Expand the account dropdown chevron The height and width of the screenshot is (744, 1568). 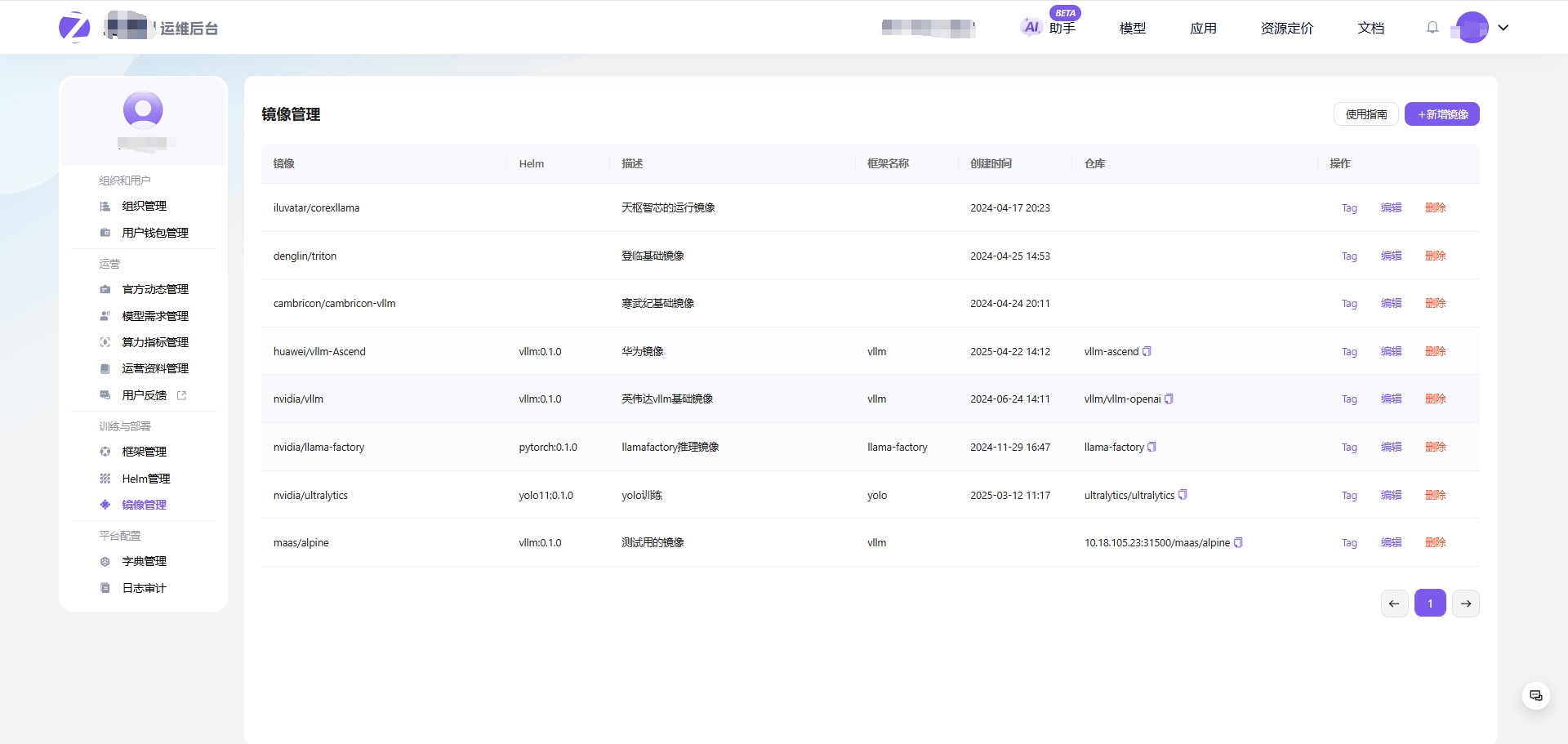1503,28
